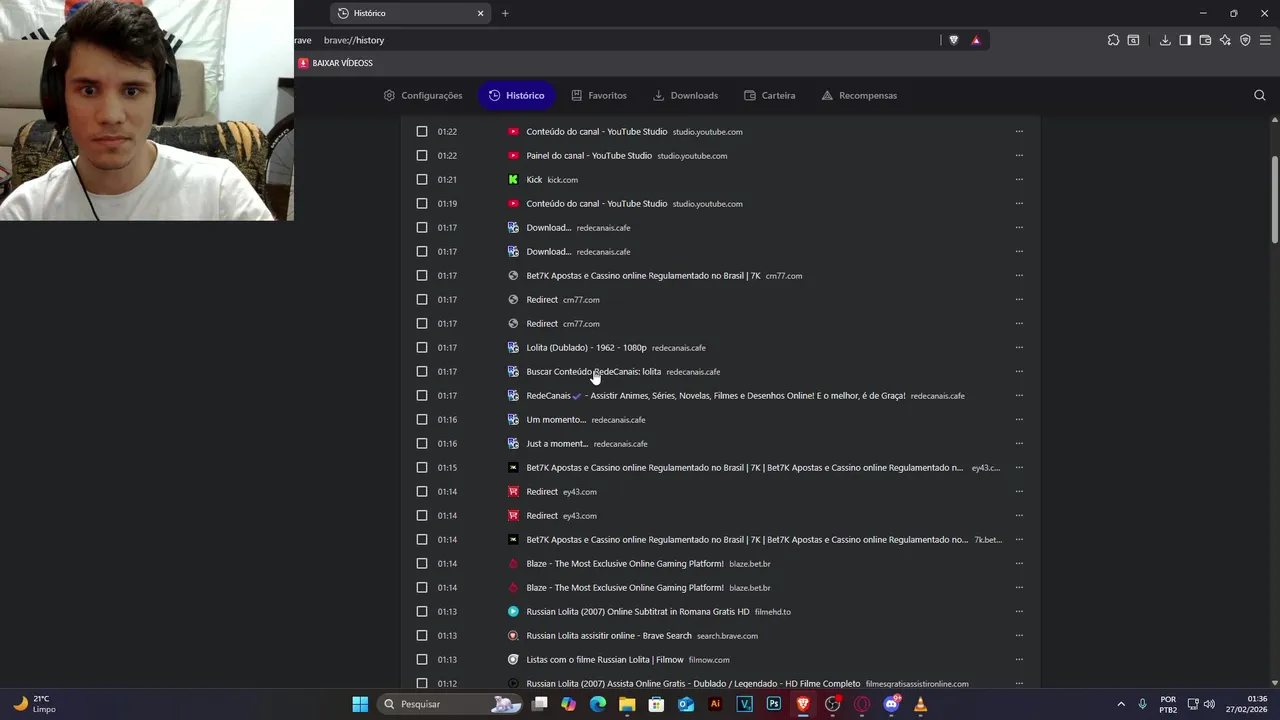Open Opera GX from the taskbar
The width and height of the screenshot is (1280, 720).
pos(862,704)
